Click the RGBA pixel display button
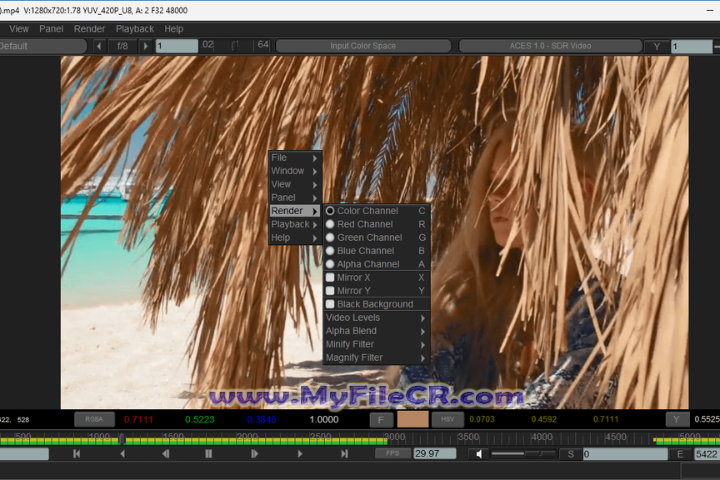This screenshot has height=480, width=720. click(x=94, y=420)
